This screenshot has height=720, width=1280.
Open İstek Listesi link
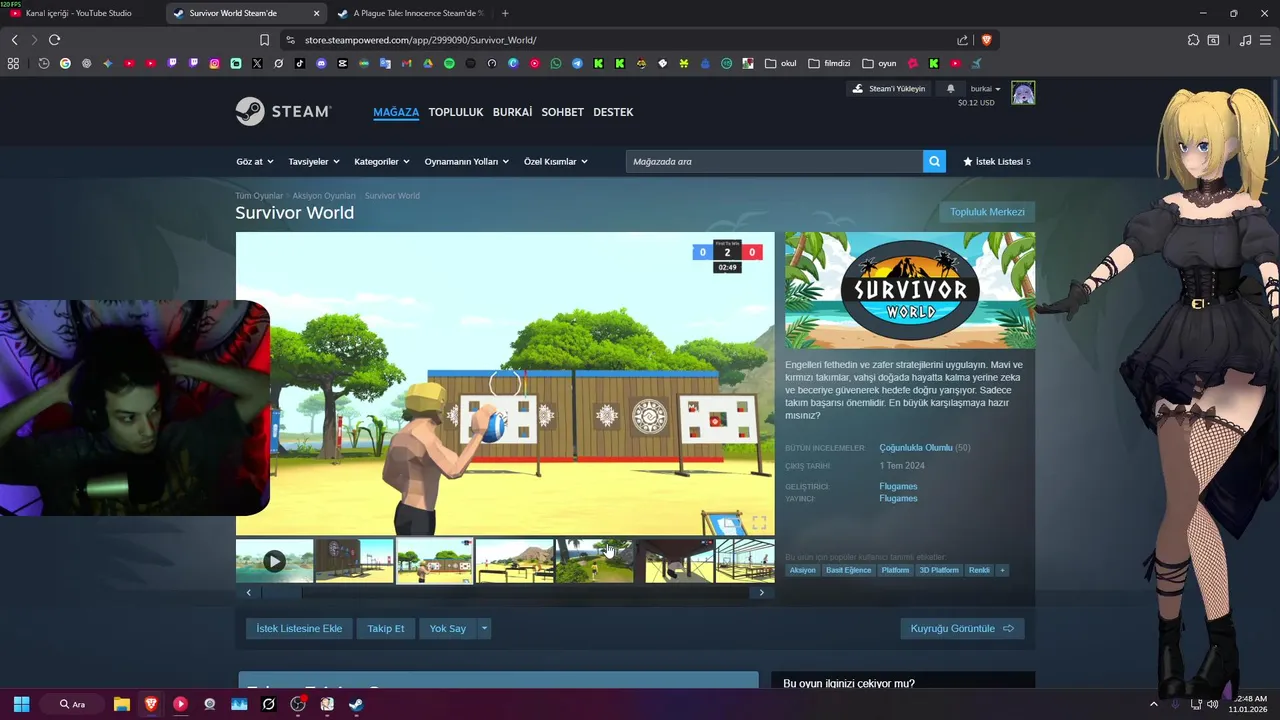996,161
